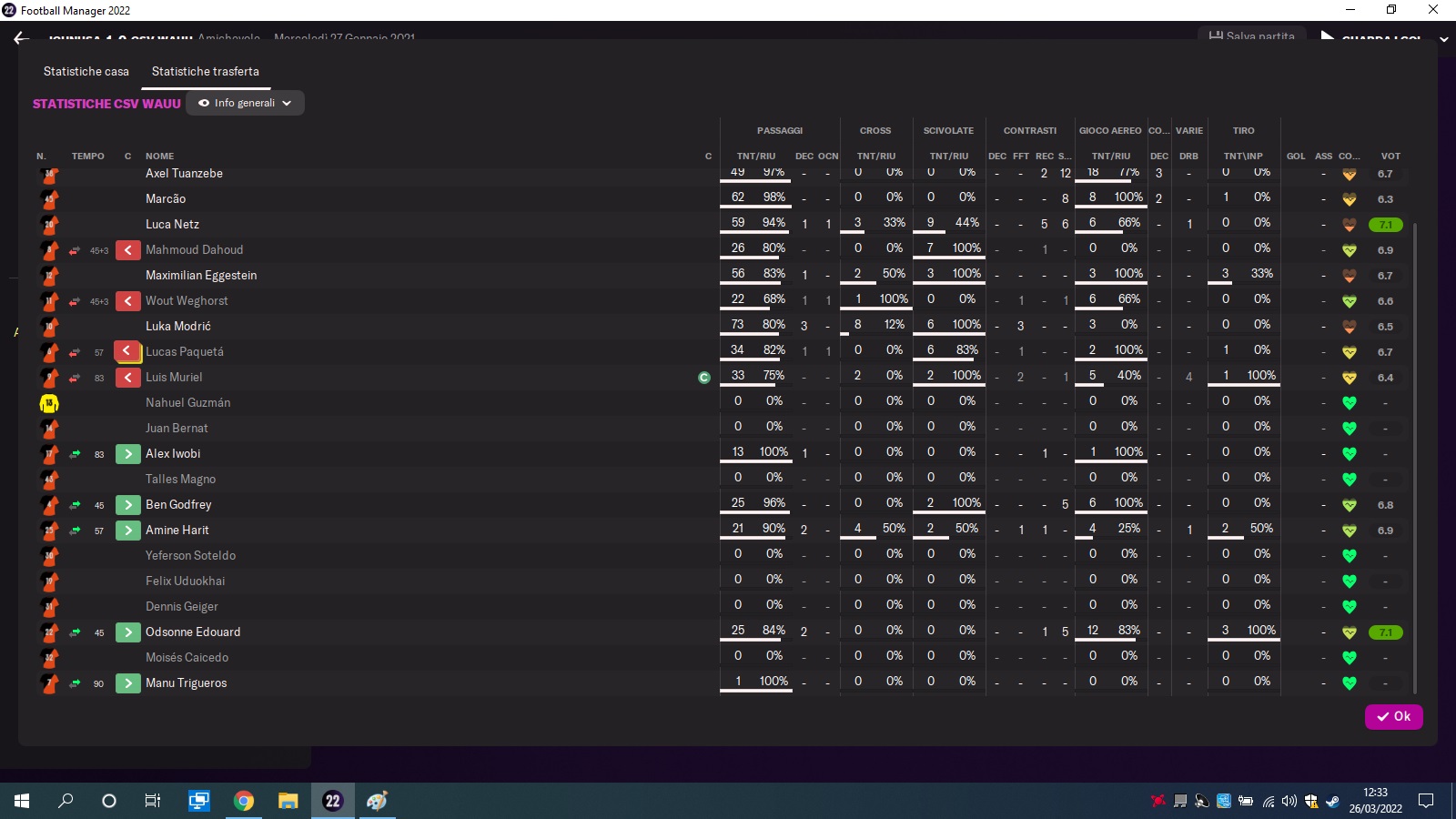This screenshot has width=1456, height=819.
Task: Select the Statistiche trasferta tab
Action: pos(206,71)
